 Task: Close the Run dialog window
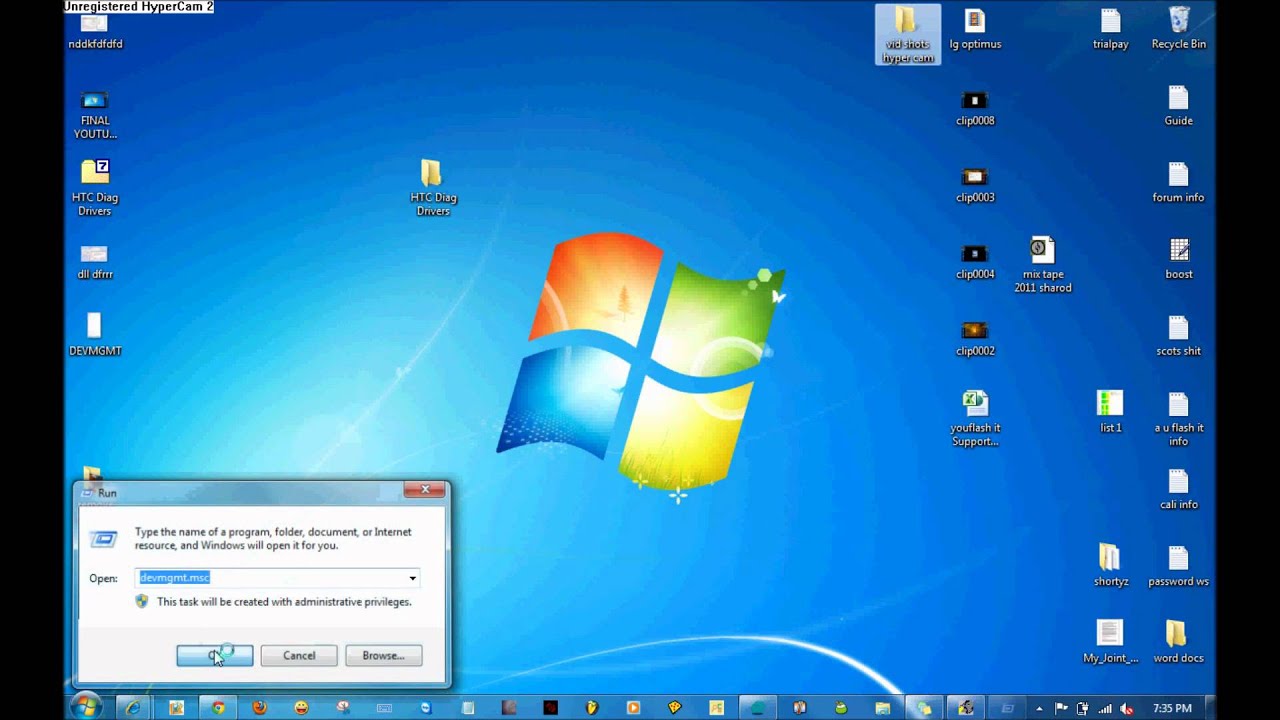pos(425,489)
